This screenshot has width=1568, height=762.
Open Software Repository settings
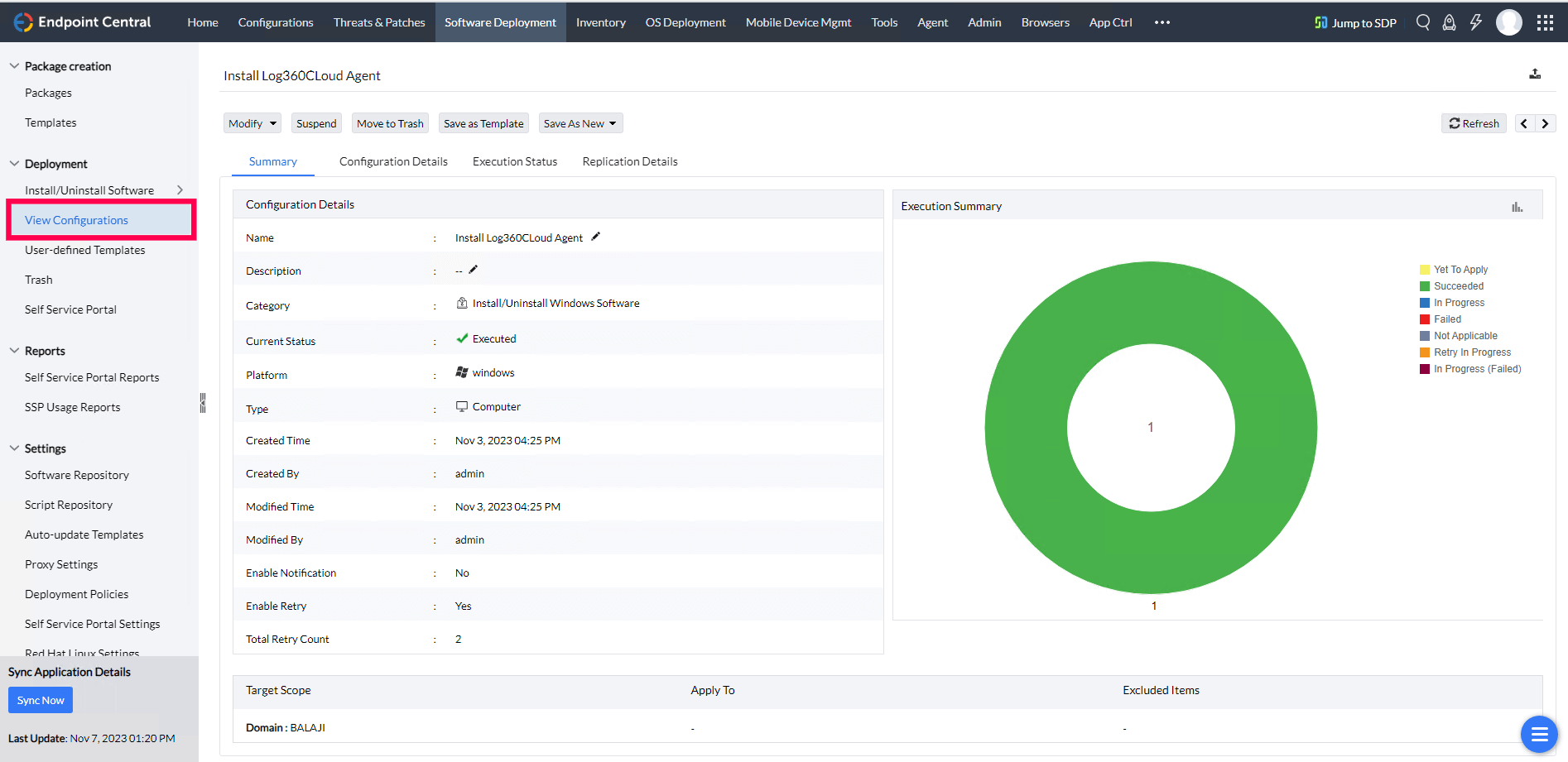pos(77,475)
